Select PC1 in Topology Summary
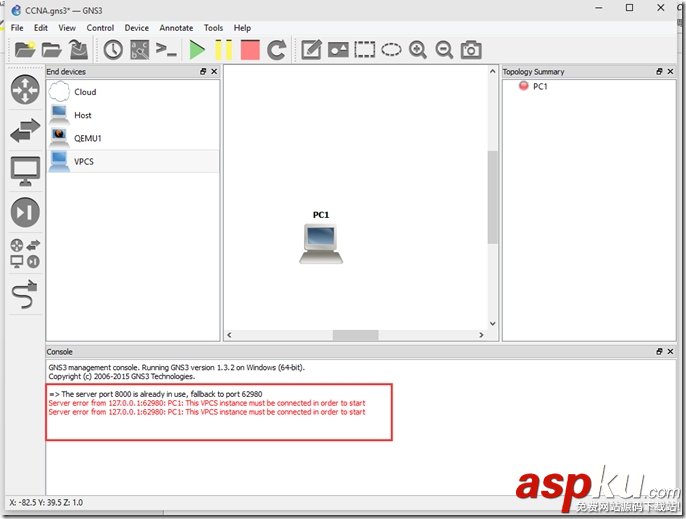This screenshot has height=519, width=686. (540, 87)
